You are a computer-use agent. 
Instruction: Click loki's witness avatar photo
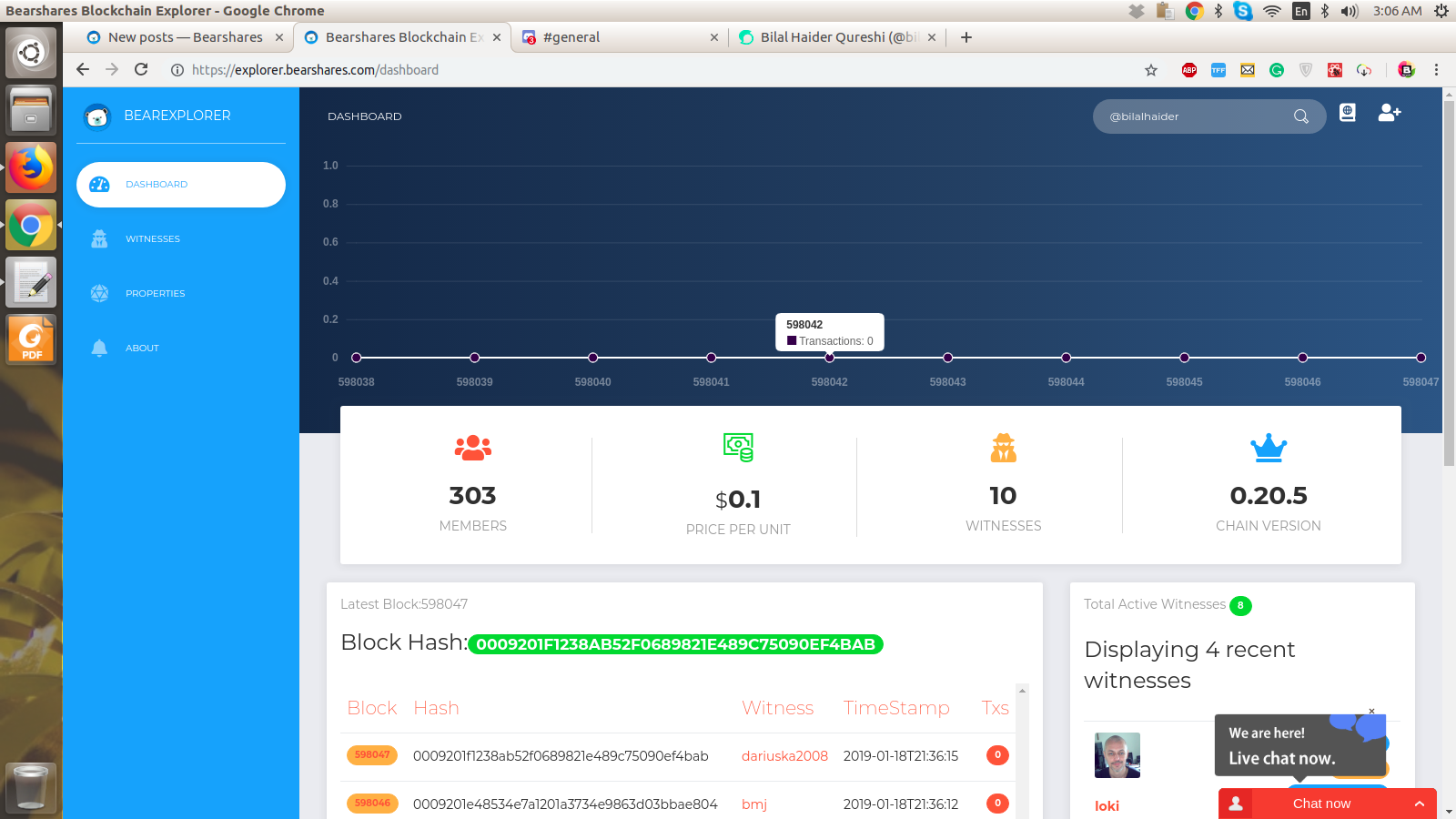[1117, 755]
